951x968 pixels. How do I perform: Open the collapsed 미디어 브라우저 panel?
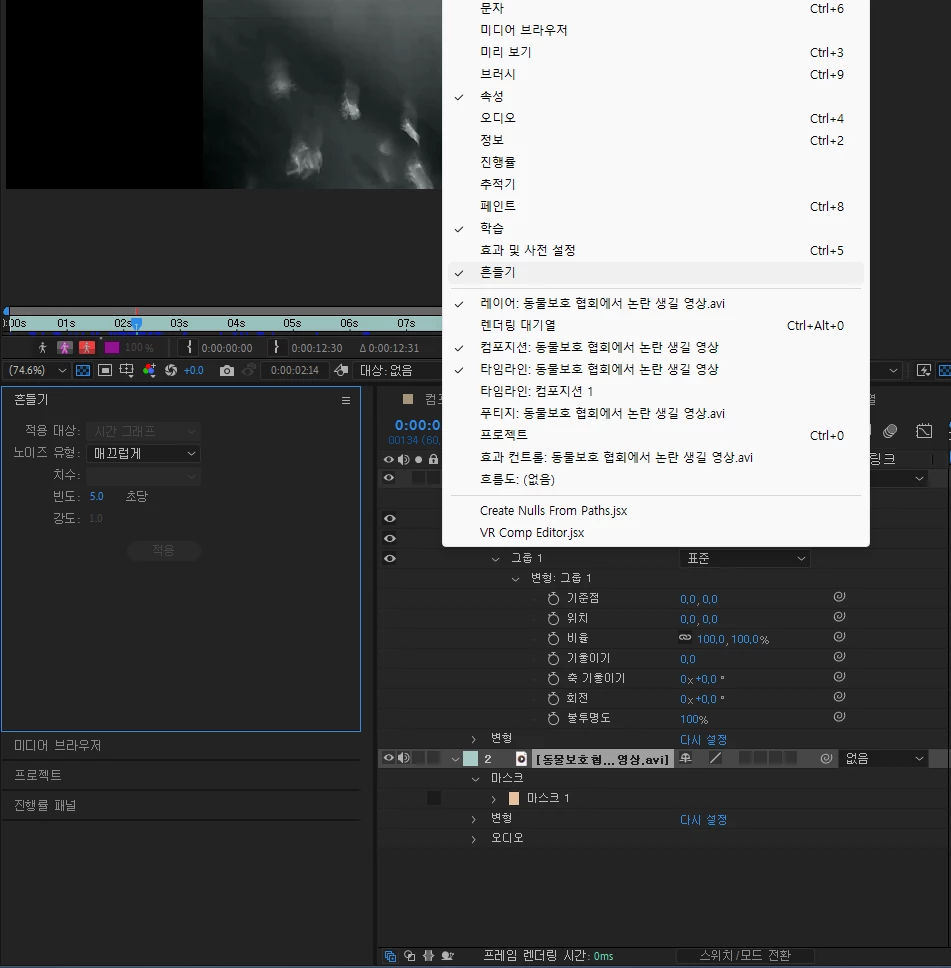click(x=57, y=746)
